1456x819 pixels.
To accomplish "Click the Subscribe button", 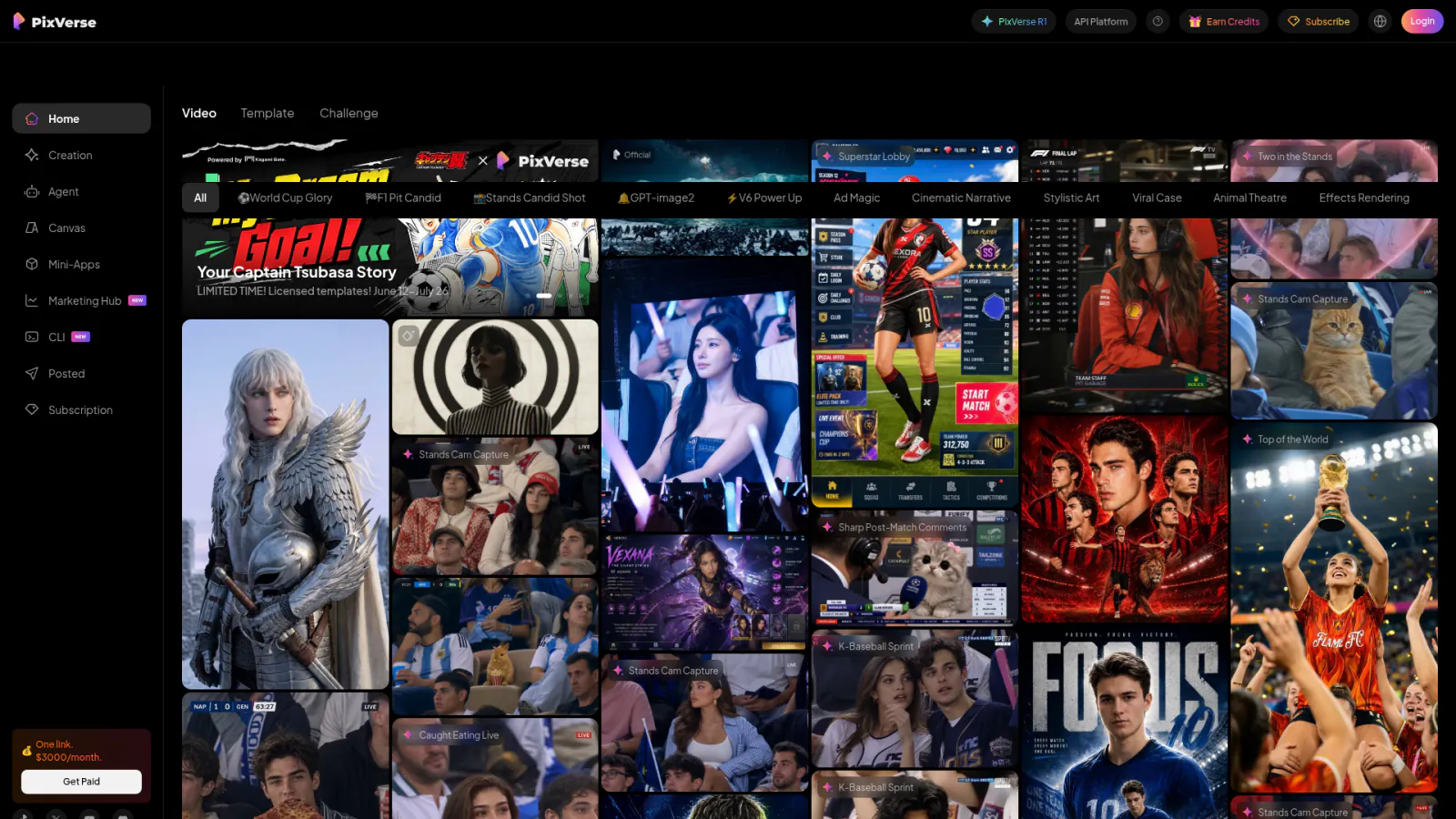I will 1318,21.
